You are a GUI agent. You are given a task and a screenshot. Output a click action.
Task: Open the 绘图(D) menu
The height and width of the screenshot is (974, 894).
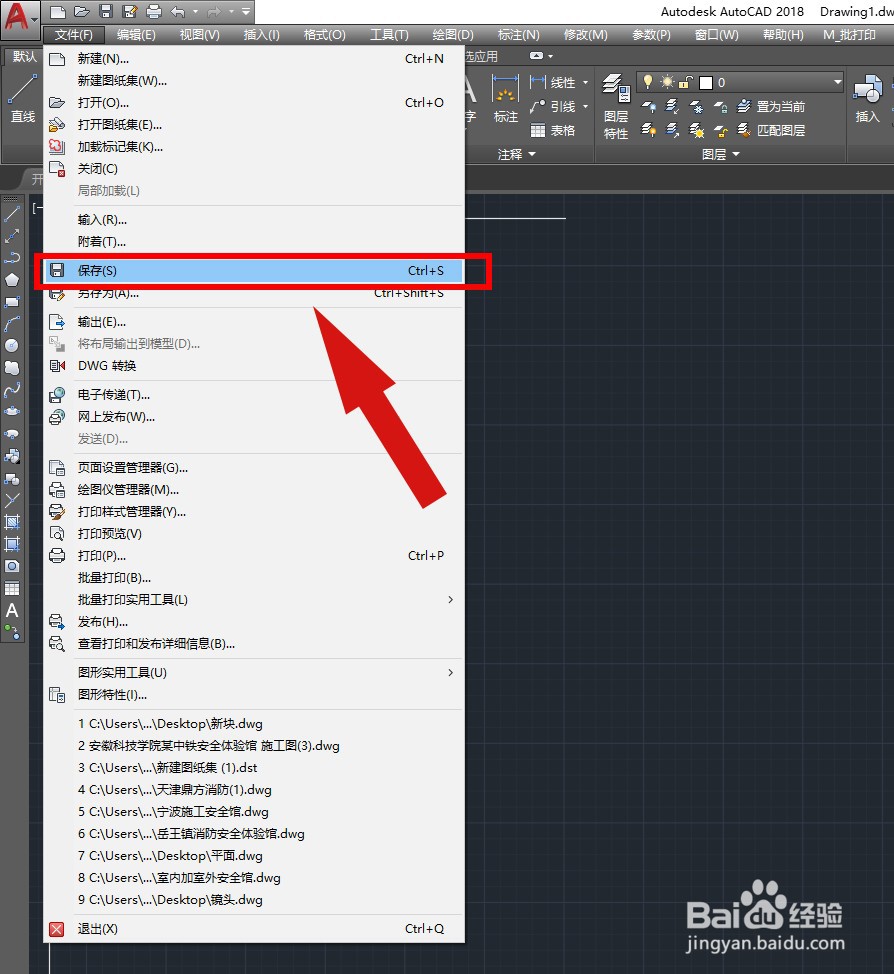(453, 35)
